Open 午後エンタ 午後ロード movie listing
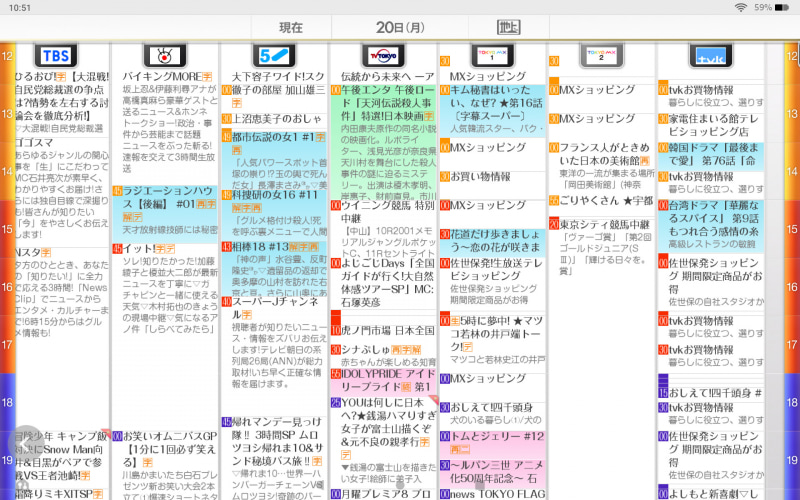 pos(384,142)
